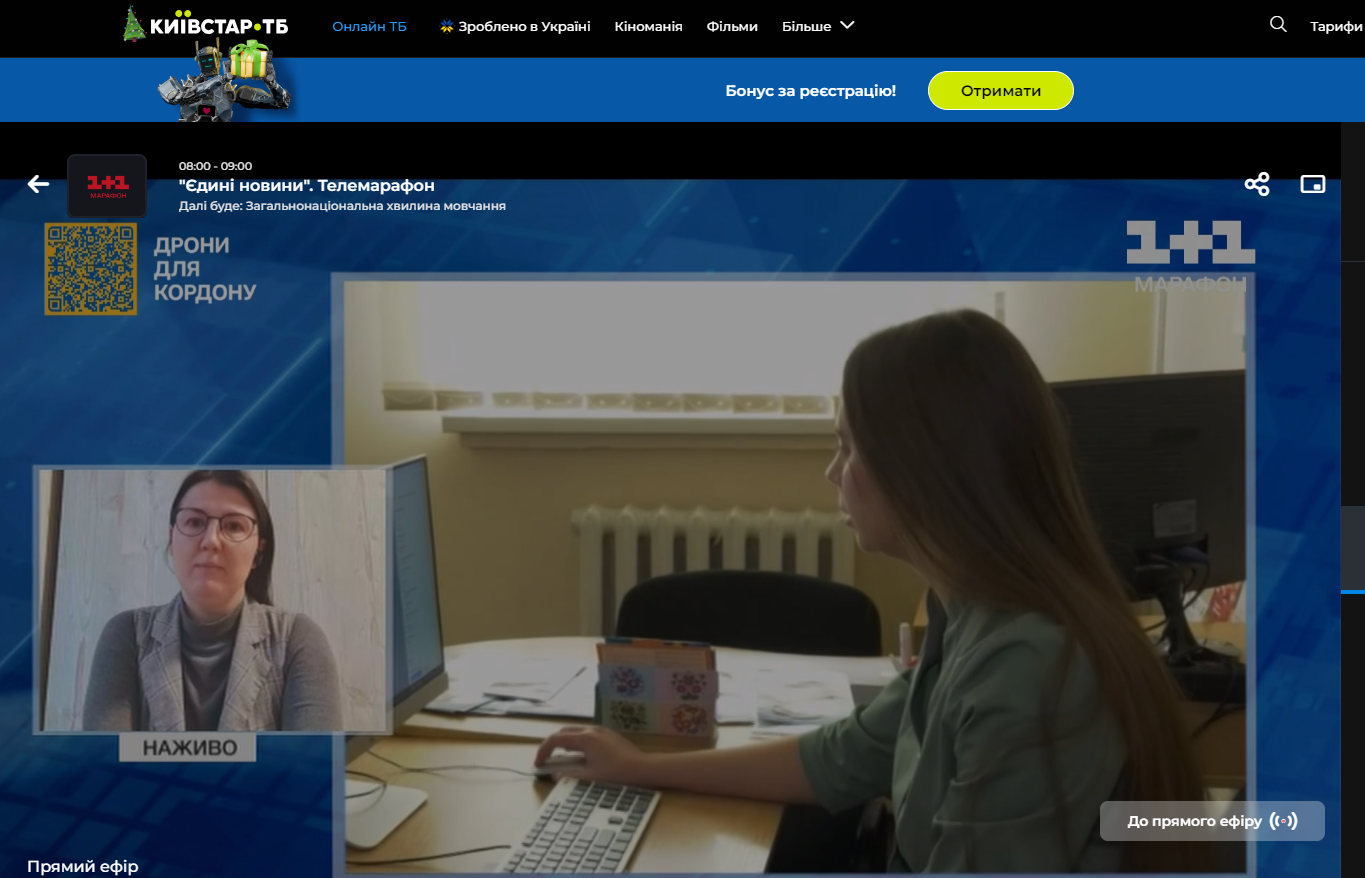The height and width of the screenshot is (878, 1365).
Task: Open the search magnifier icon
Action: (x=1278, y=25)
